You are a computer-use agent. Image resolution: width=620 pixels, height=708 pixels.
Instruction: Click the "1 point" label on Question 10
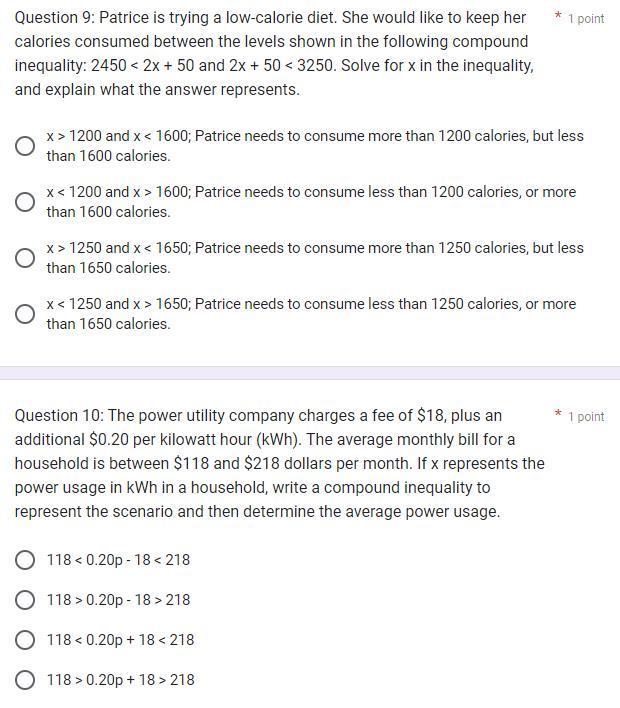586,416
